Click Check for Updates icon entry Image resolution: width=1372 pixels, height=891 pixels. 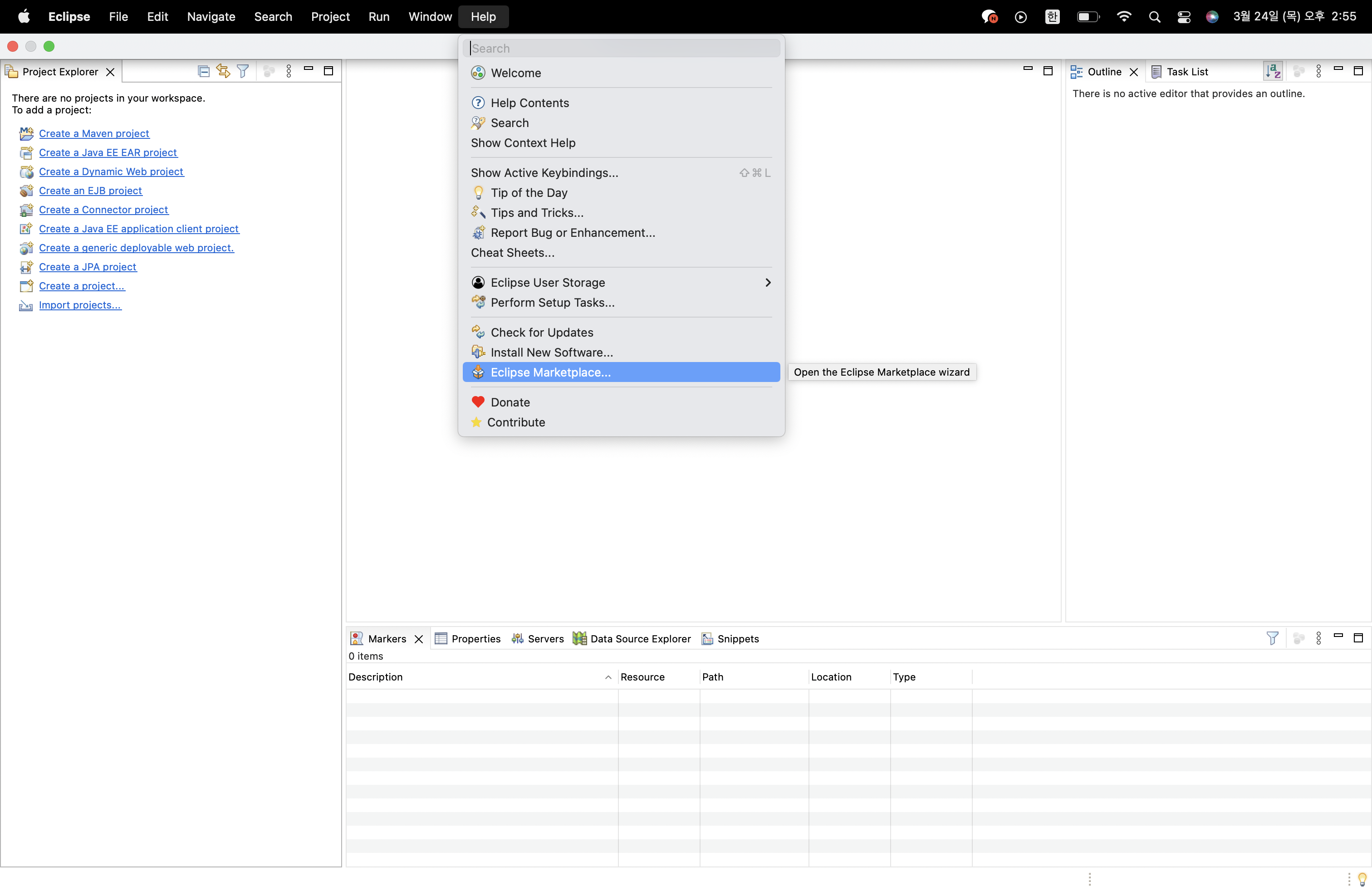point(541,332)
